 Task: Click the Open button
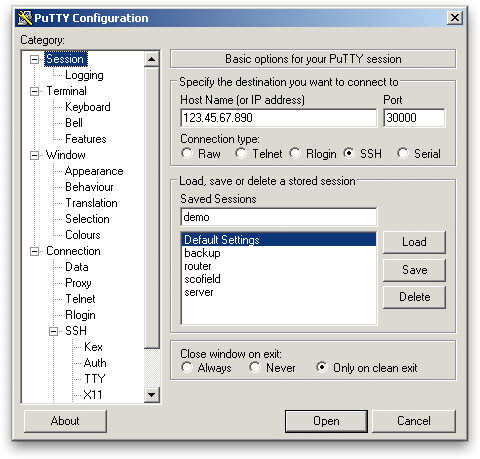pos(326,421)
